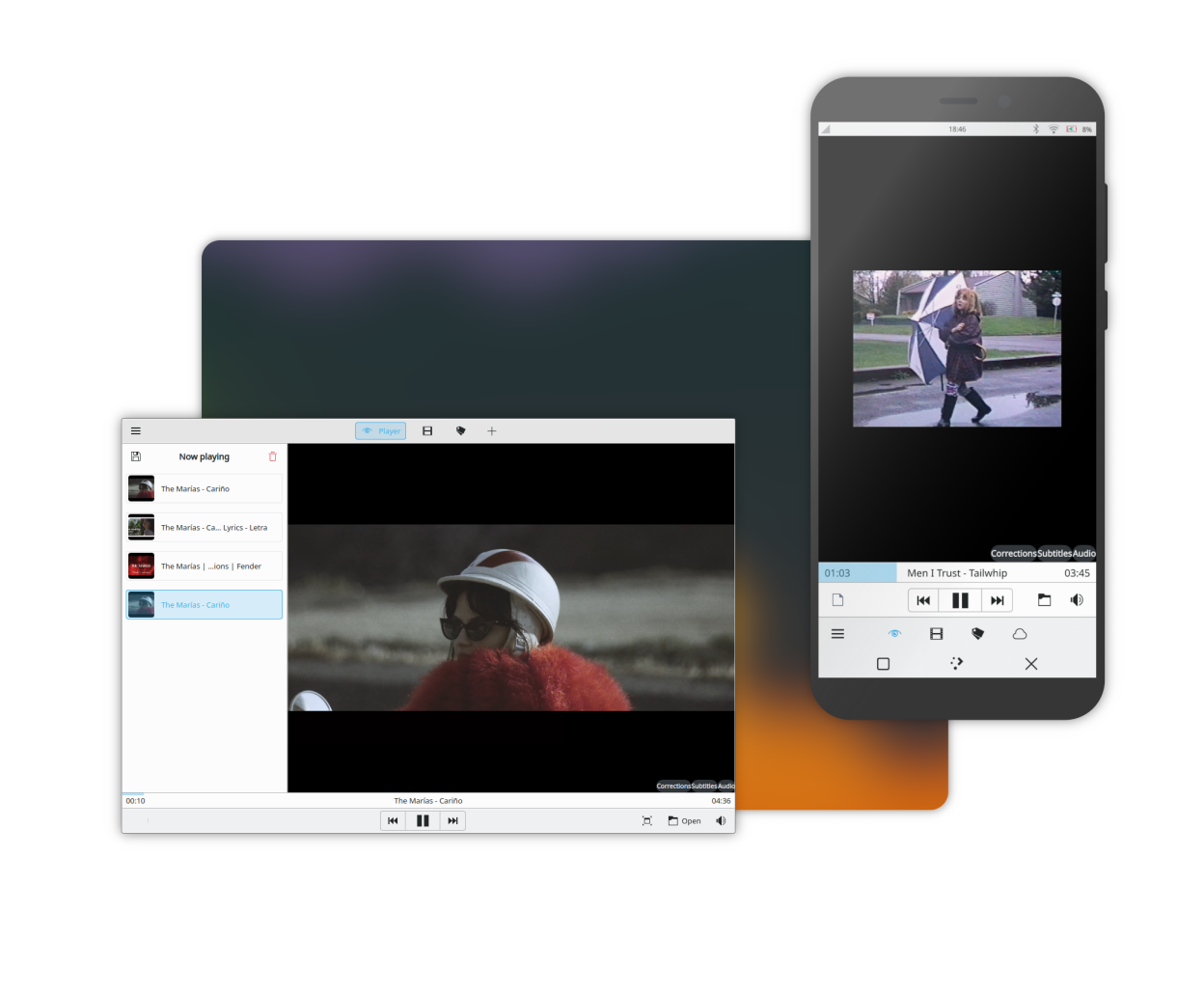Save the Now playing playlist
Viewport: 1204px width, 994px height.
click(x=136, y=456)
